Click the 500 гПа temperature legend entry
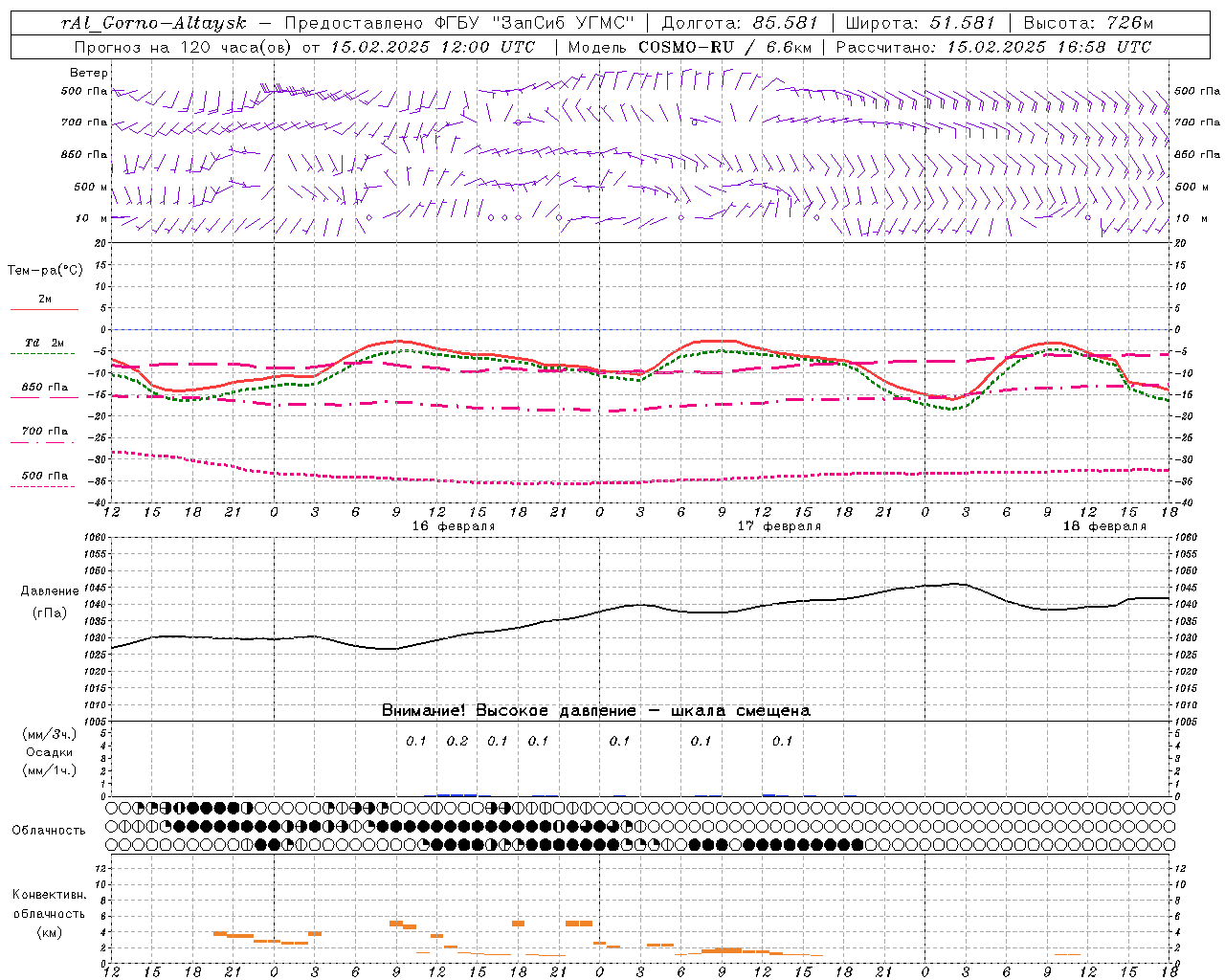The width and height of the screenshot is (1225, 980). point(45,476)
